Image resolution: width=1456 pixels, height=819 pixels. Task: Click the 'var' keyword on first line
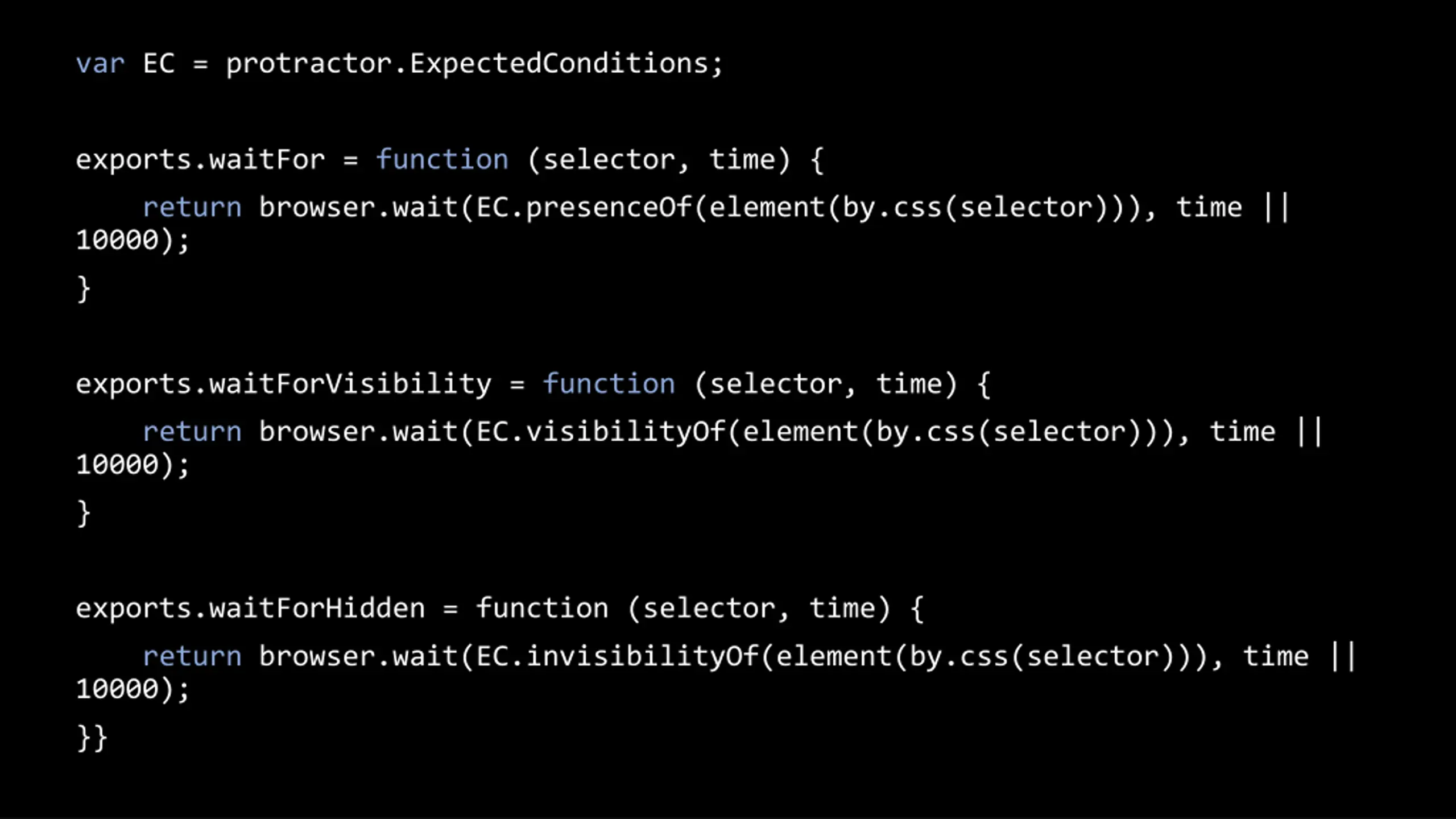pyautogui.click(x=100, y=64)
